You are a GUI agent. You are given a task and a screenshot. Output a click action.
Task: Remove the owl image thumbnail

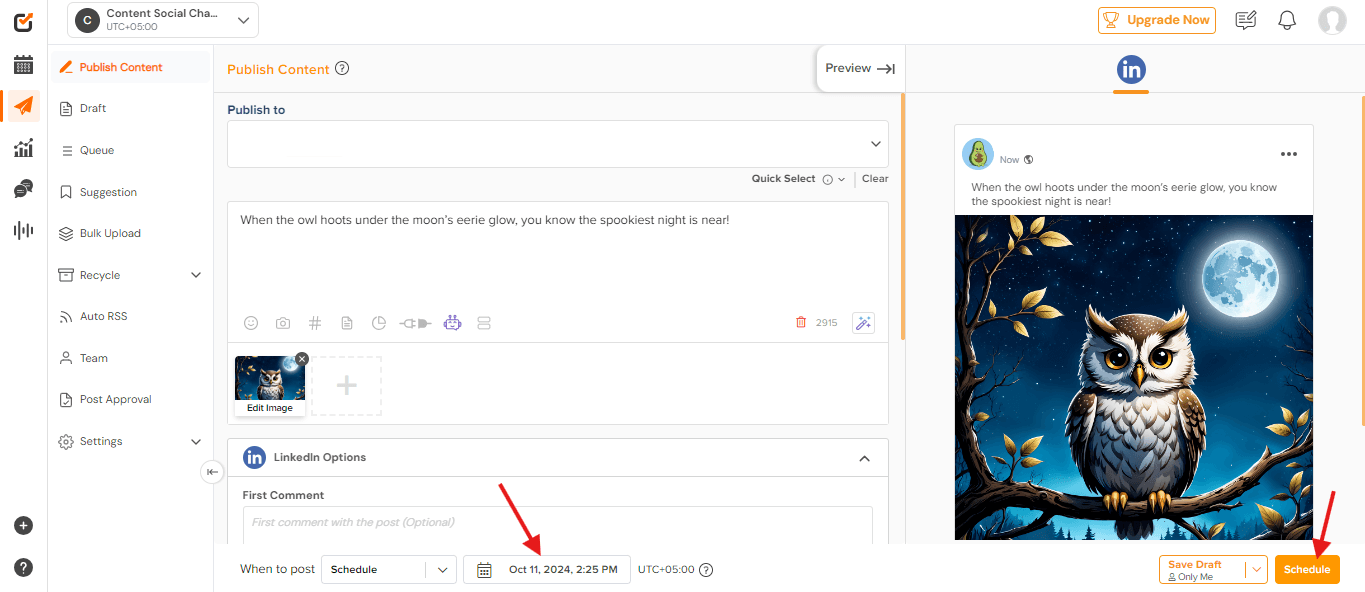point(301,358)
